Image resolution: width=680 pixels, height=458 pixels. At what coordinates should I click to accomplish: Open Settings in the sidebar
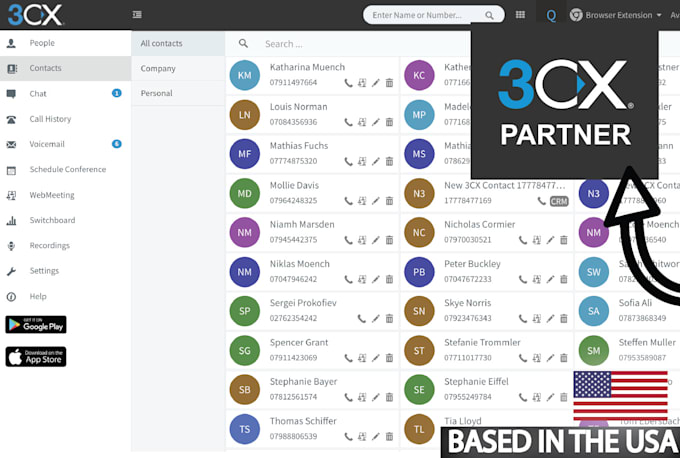coord(65,271)
